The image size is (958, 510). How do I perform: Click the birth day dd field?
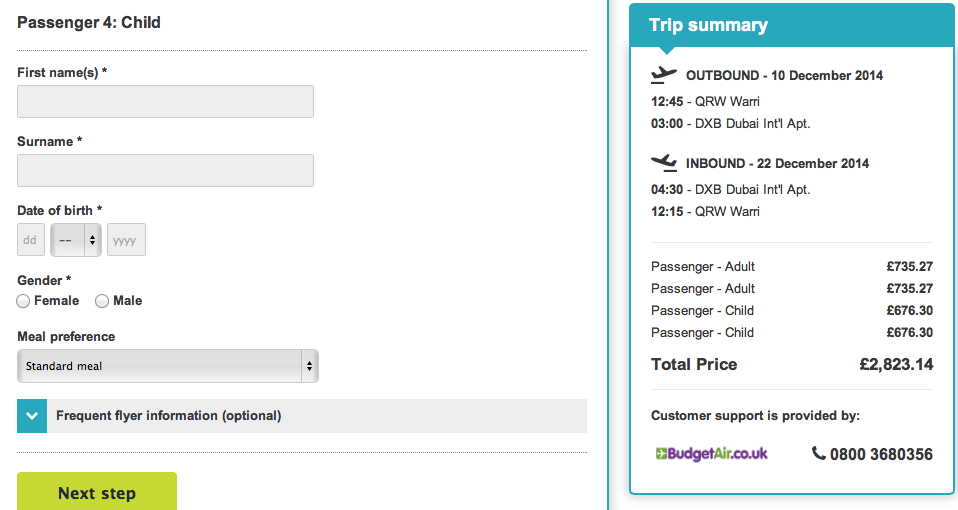tap(31, 240)
